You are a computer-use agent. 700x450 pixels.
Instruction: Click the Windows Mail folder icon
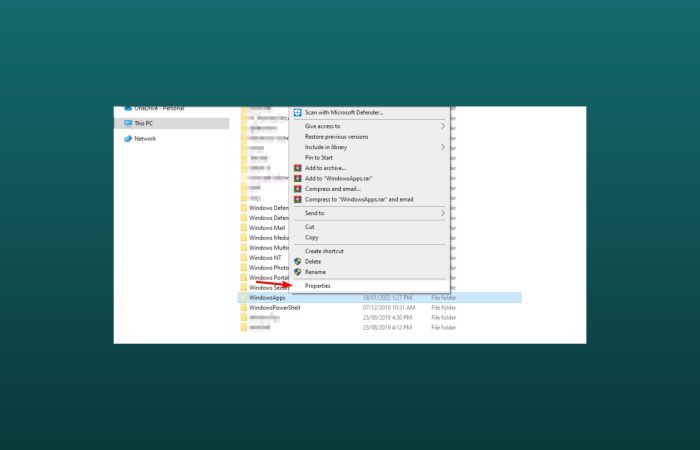click(x=244, y=228)
